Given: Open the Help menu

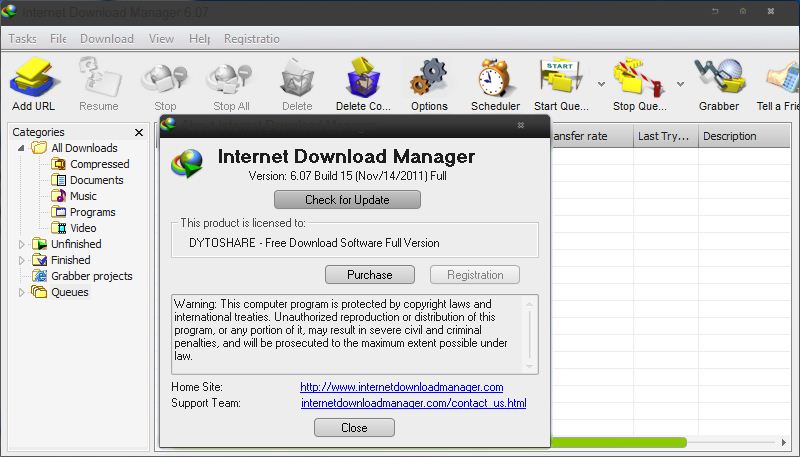Looking at the screenshot, I should point(199,39).
